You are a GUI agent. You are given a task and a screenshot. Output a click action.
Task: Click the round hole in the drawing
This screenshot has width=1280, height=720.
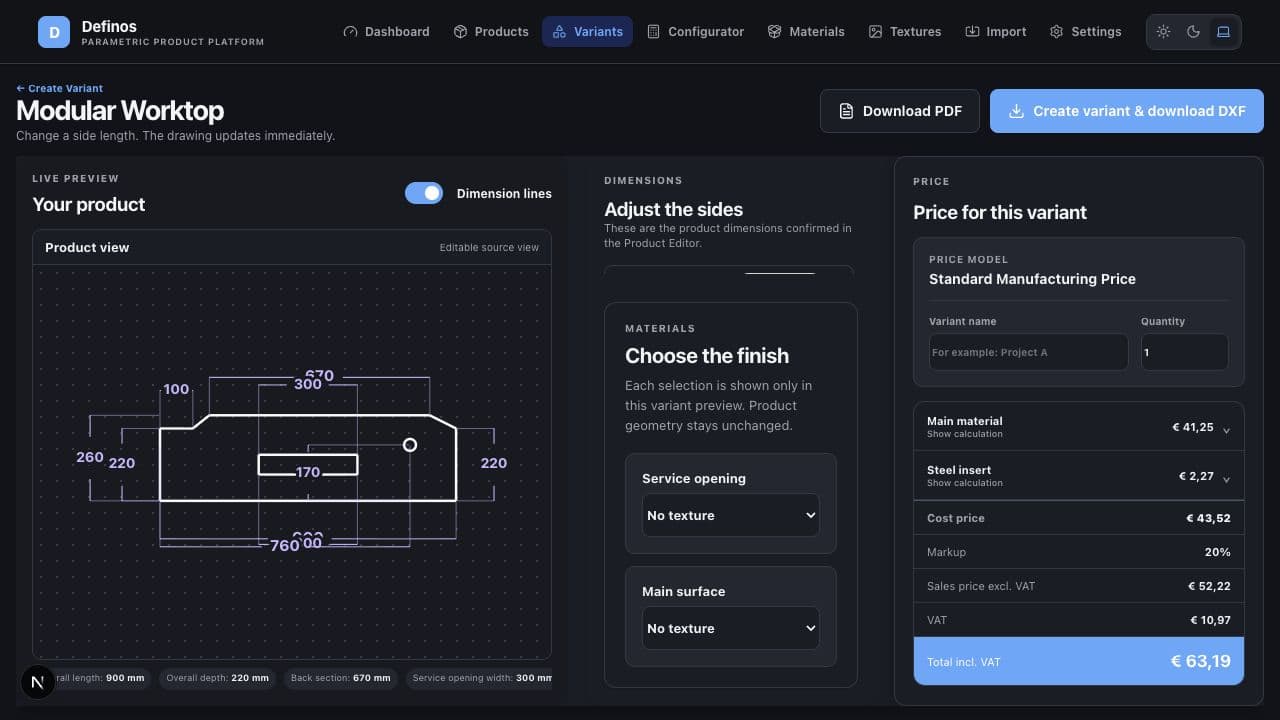tap(410, 444)
